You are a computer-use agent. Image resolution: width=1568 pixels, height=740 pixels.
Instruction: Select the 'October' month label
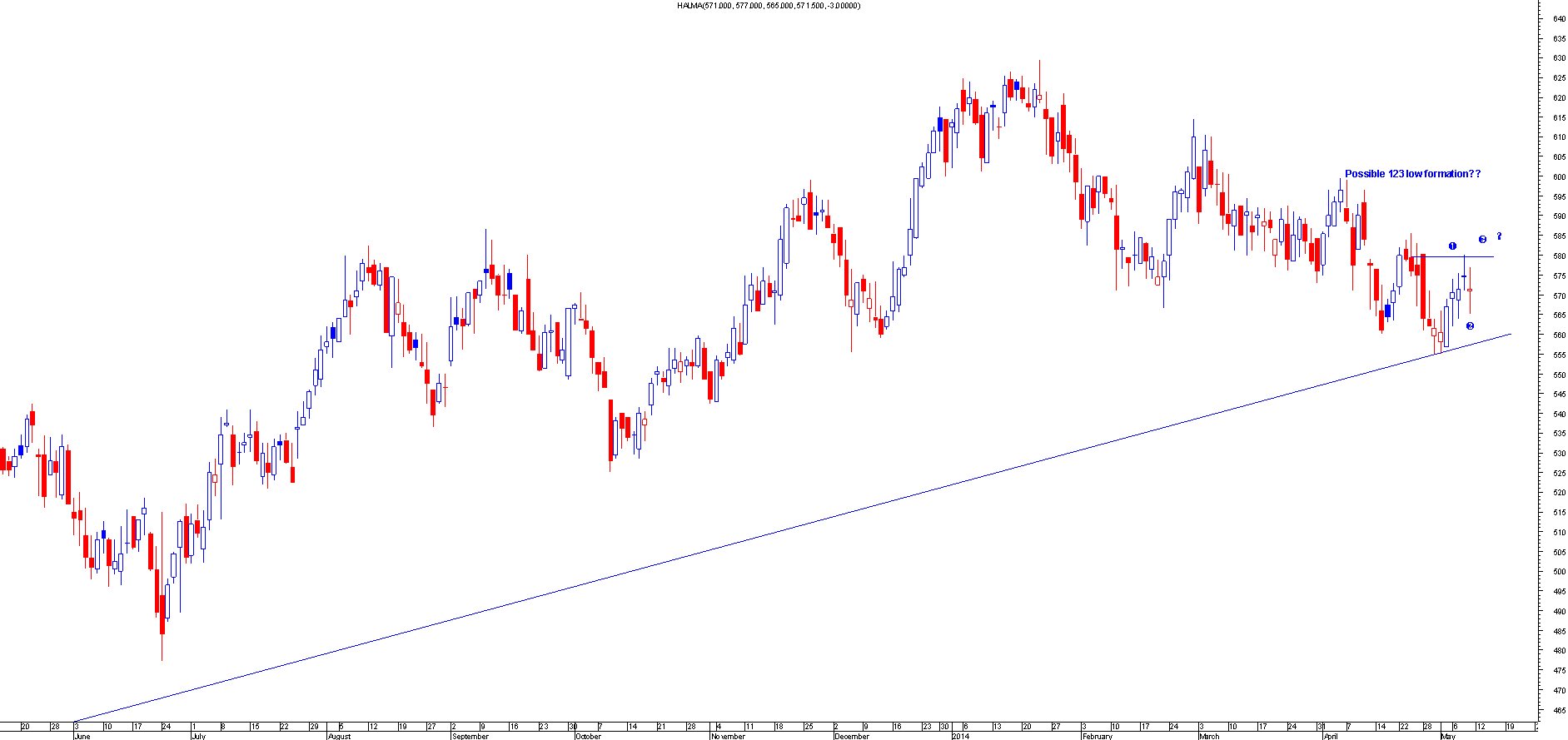pyautogui.click(x=588, y=736)
